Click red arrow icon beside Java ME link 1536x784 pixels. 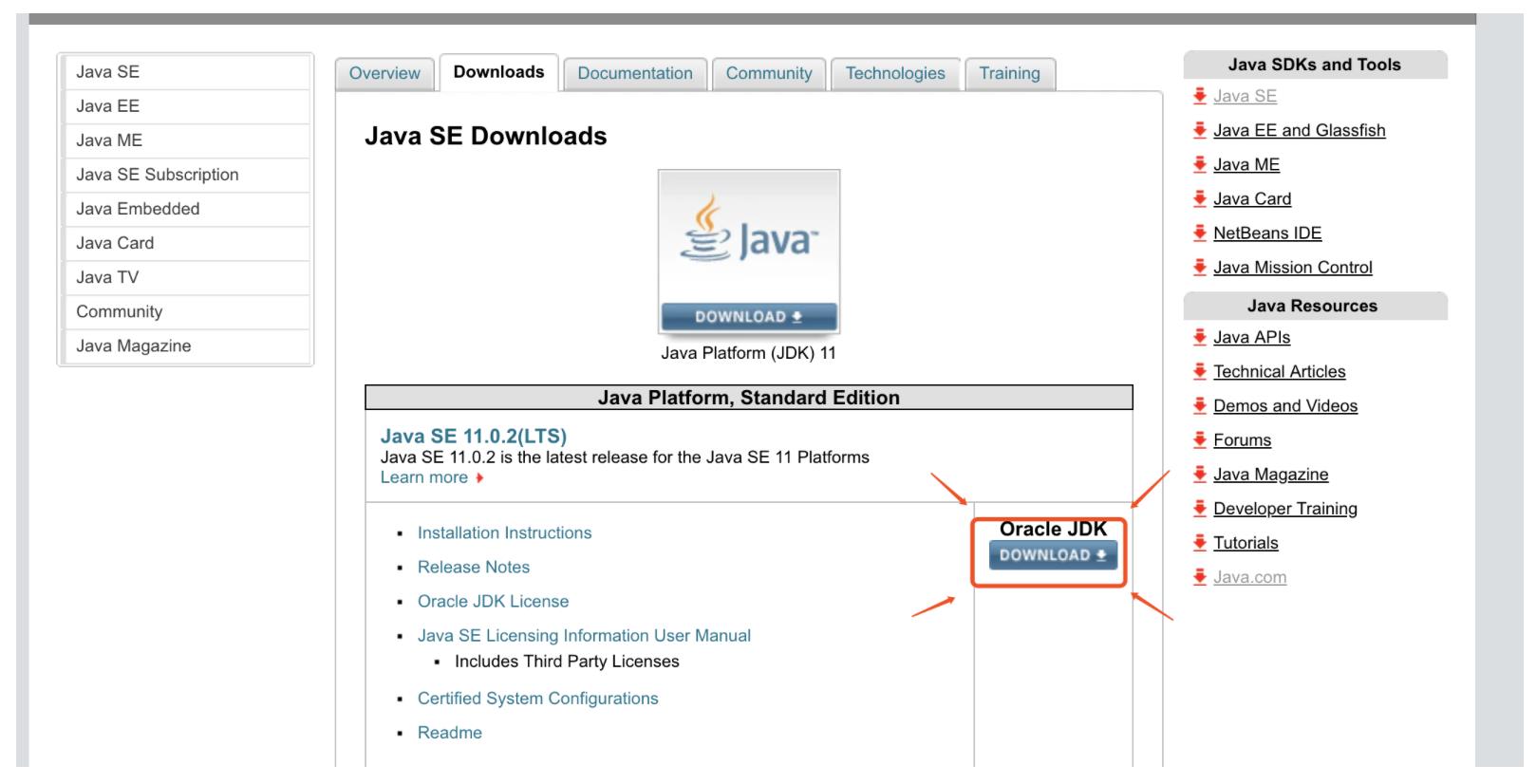click(x=1200, y=164)
